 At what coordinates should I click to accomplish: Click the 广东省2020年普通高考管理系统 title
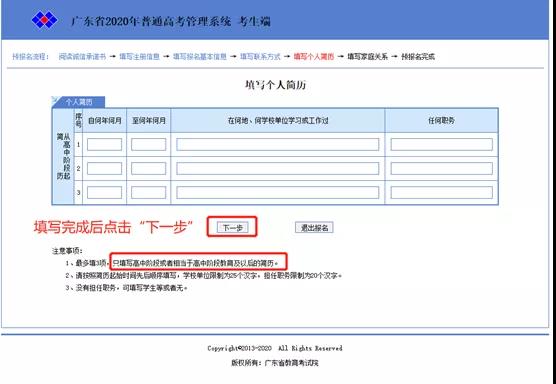(171, 22)
